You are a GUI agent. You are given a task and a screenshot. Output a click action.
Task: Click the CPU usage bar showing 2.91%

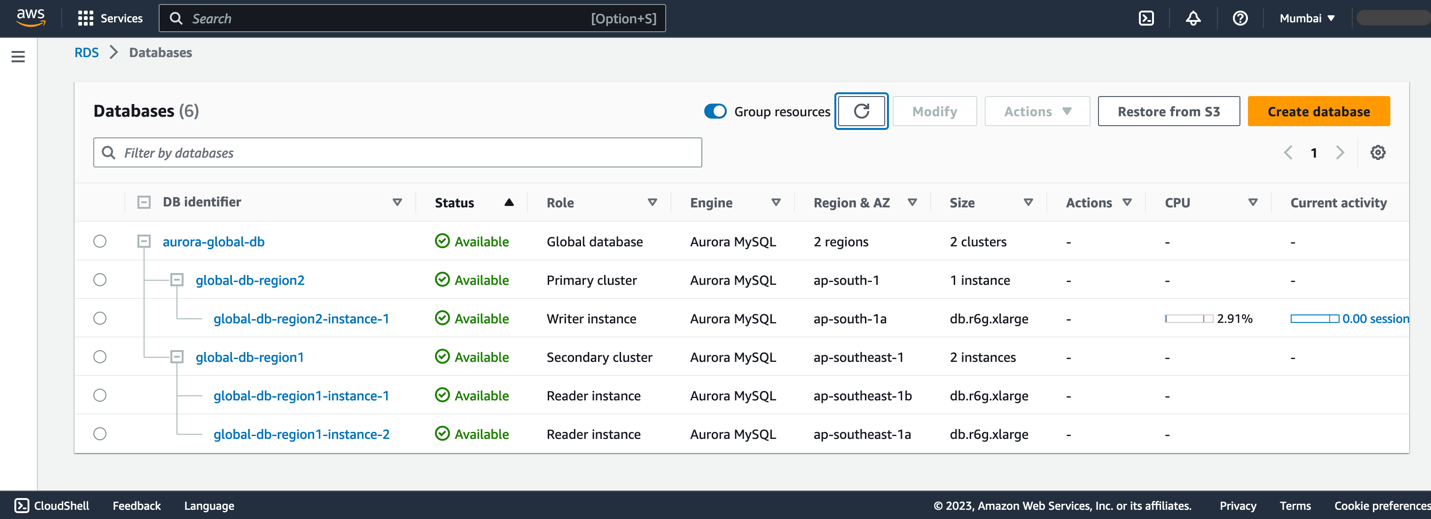(1189, 319)
